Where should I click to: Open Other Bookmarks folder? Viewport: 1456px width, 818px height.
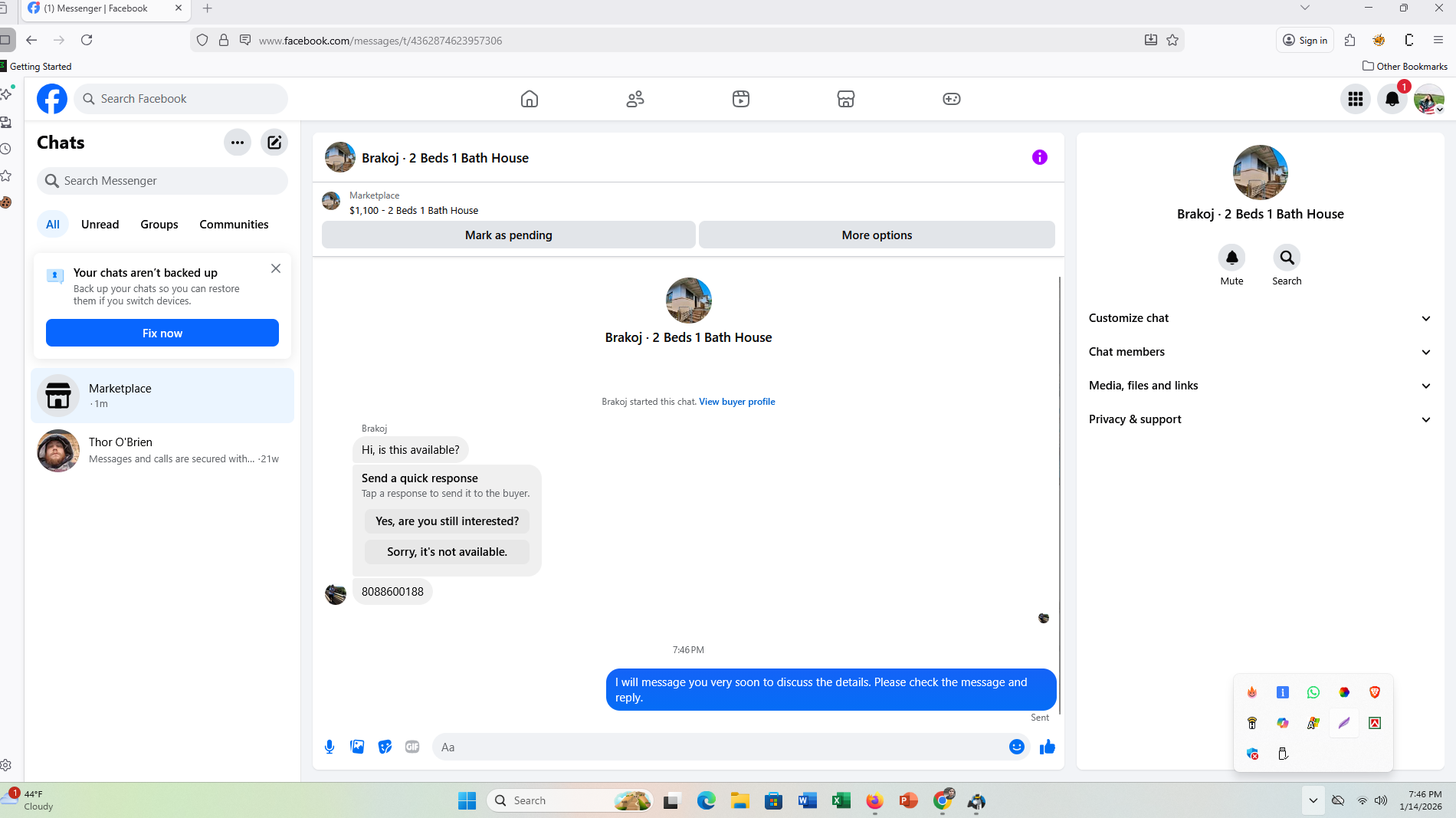(x=1405, y=67)
